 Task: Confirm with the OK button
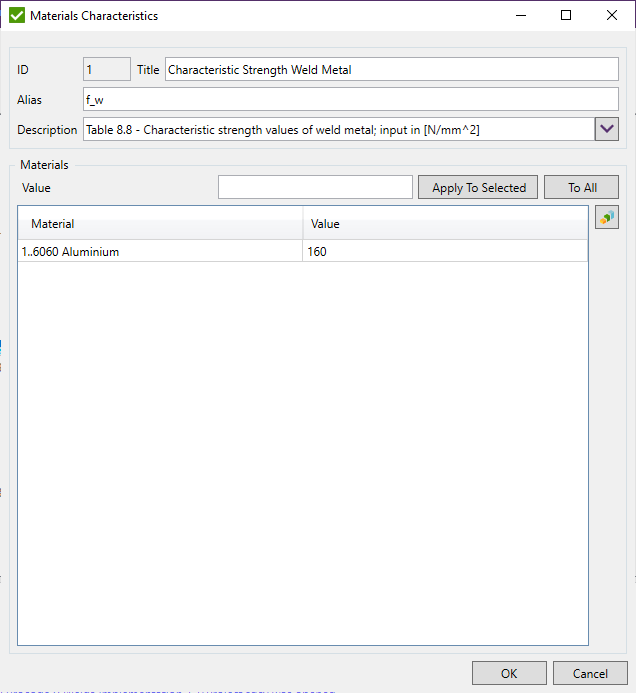[x=509, y=673]
